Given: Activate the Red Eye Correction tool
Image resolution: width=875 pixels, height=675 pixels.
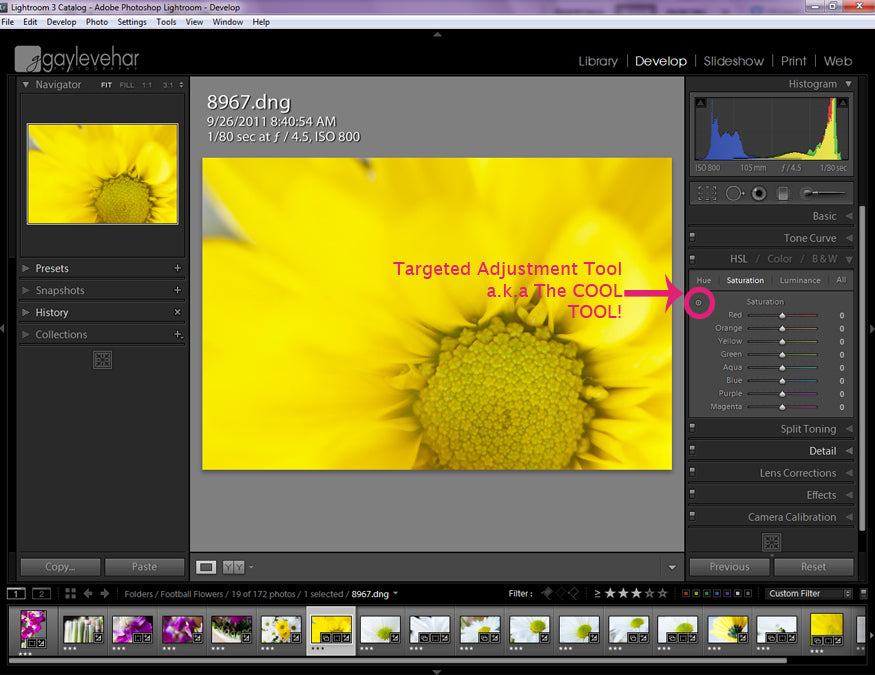Looking at the screenshot, I should pyautogui.click(x=759, y=193).
